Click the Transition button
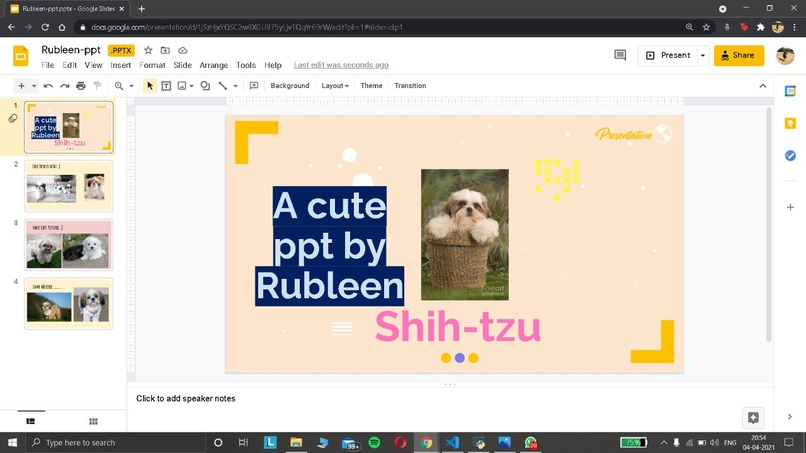806x453 pixels. pyautogui.click(x=410, y=86)
